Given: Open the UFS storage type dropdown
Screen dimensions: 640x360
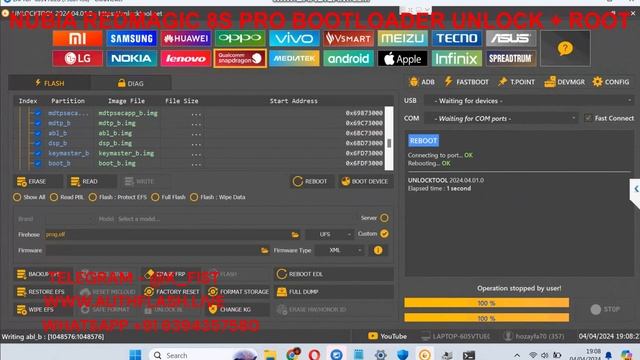Looking at the screenshot, I should (330, 234).
